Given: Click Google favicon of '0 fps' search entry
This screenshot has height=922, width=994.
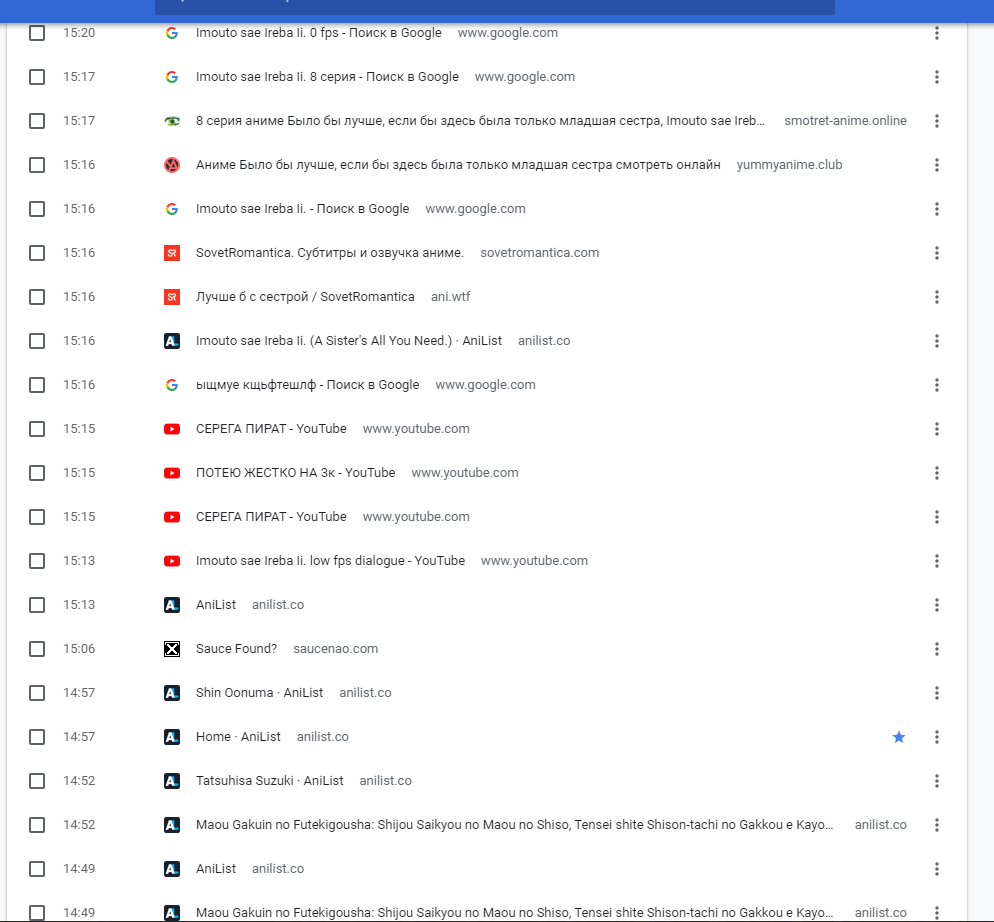Looking at the screenshot, I should pyautogui.click(x=172, y=33).
